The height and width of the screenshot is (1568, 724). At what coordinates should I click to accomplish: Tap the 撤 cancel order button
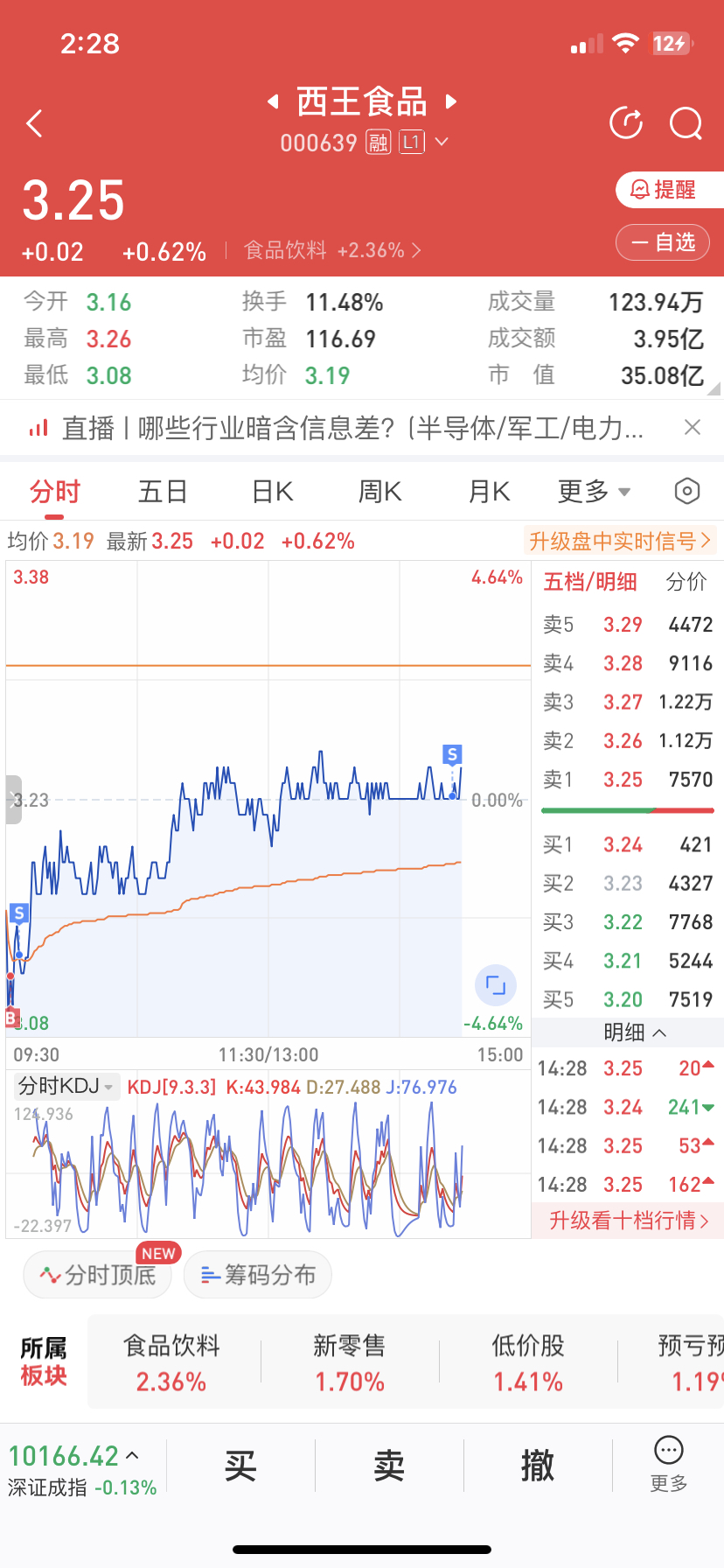pos(538,1466)
